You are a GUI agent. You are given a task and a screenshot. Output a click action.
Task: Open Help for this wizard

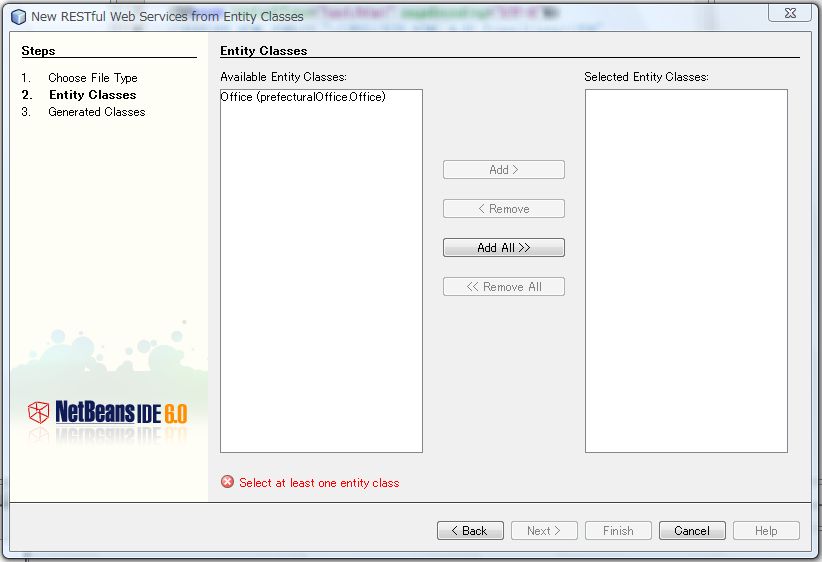[x=766, y=531]
